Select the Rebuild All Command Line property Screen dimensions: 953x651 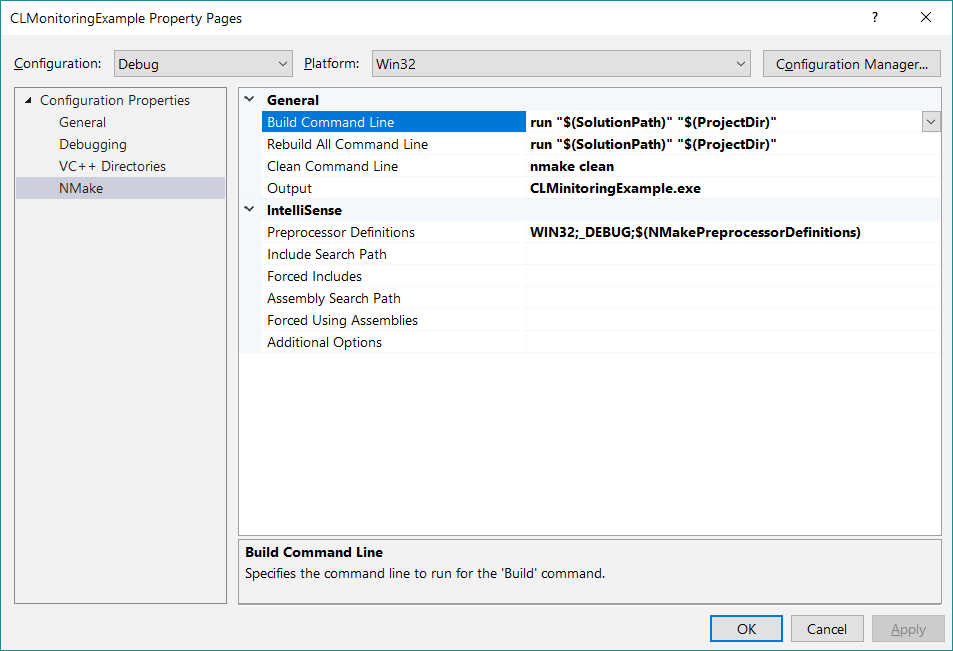347,144
